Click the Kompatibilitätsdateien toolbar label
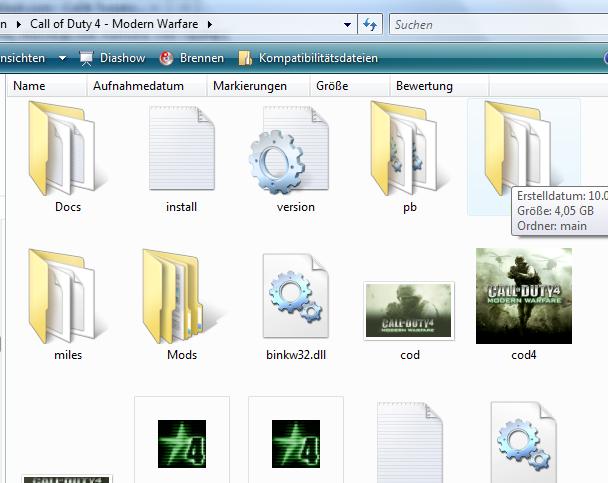 318,58
